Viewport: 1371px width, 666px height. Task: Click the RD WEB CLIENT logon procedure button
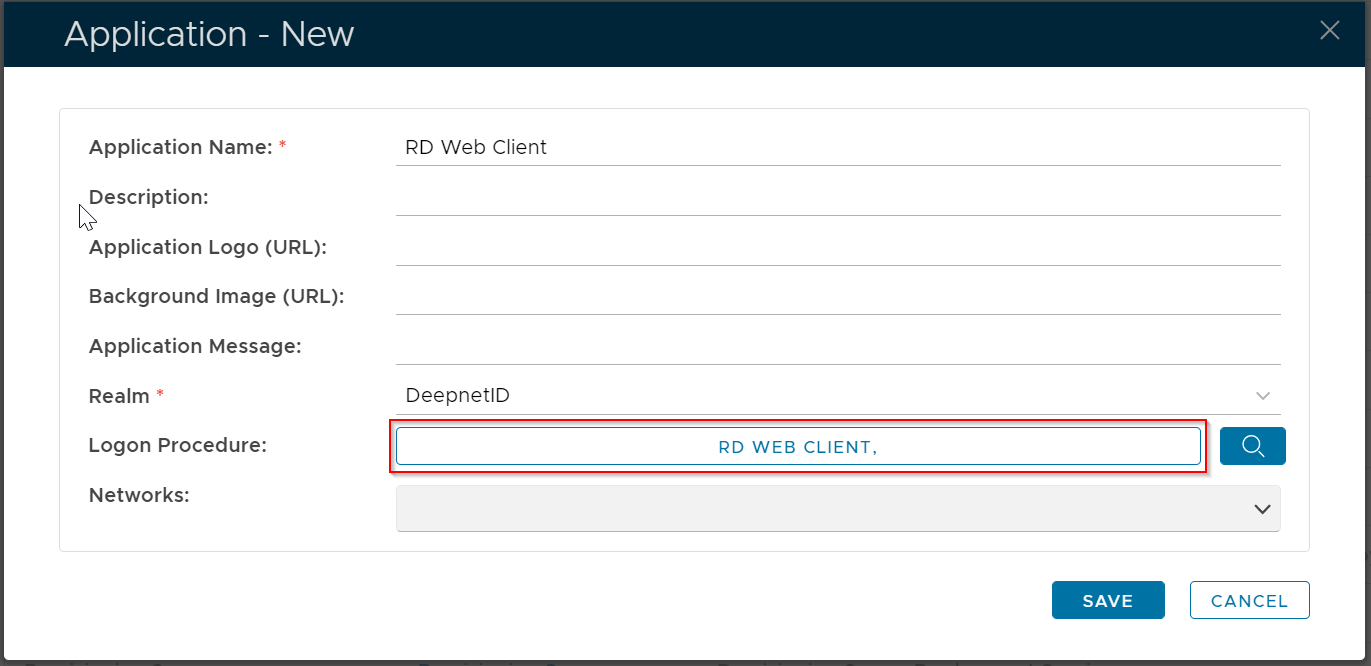(x=797, y=447)
